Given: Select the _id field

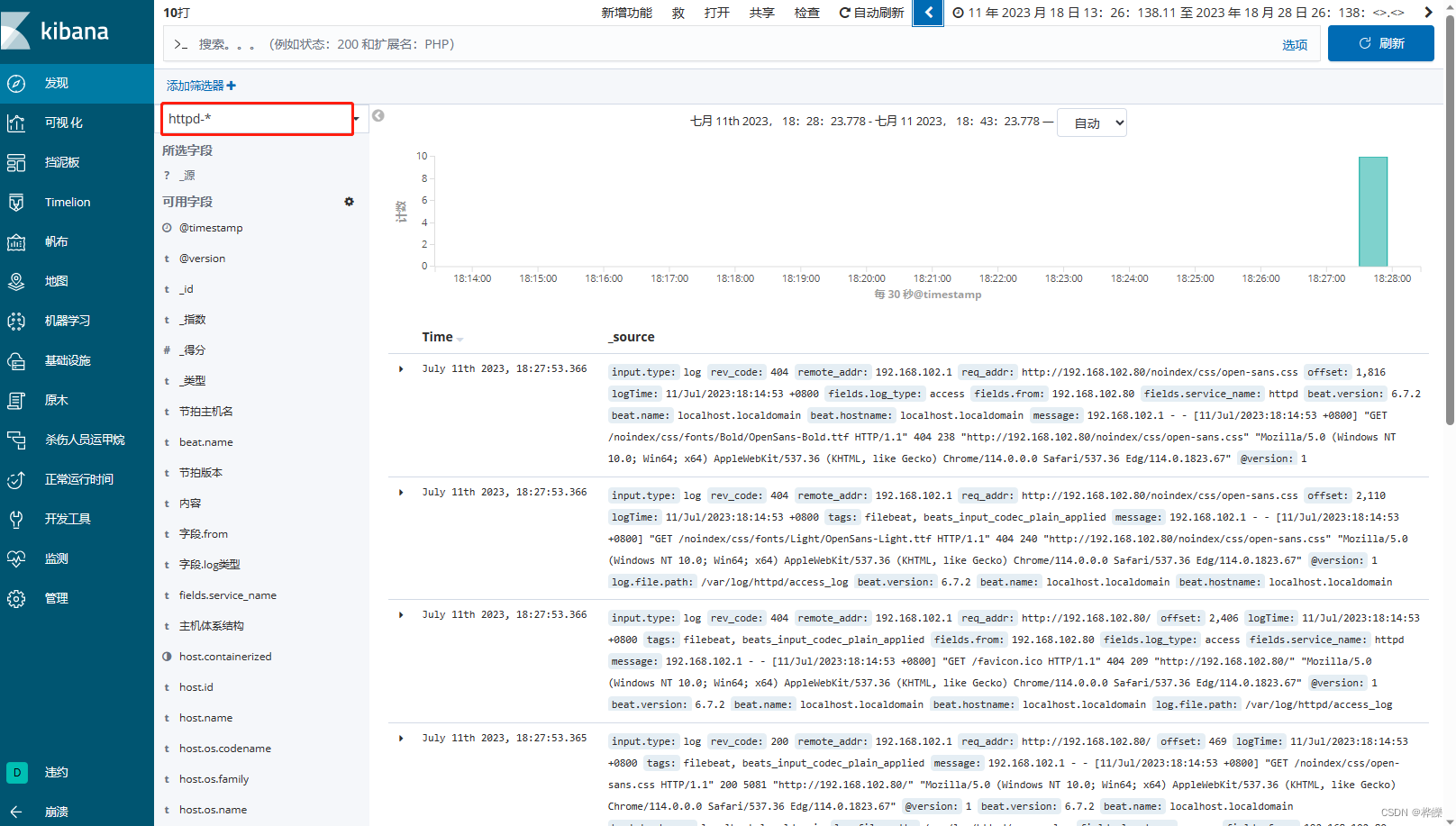Looking at the screenshot, I should (x=186, y=289).
